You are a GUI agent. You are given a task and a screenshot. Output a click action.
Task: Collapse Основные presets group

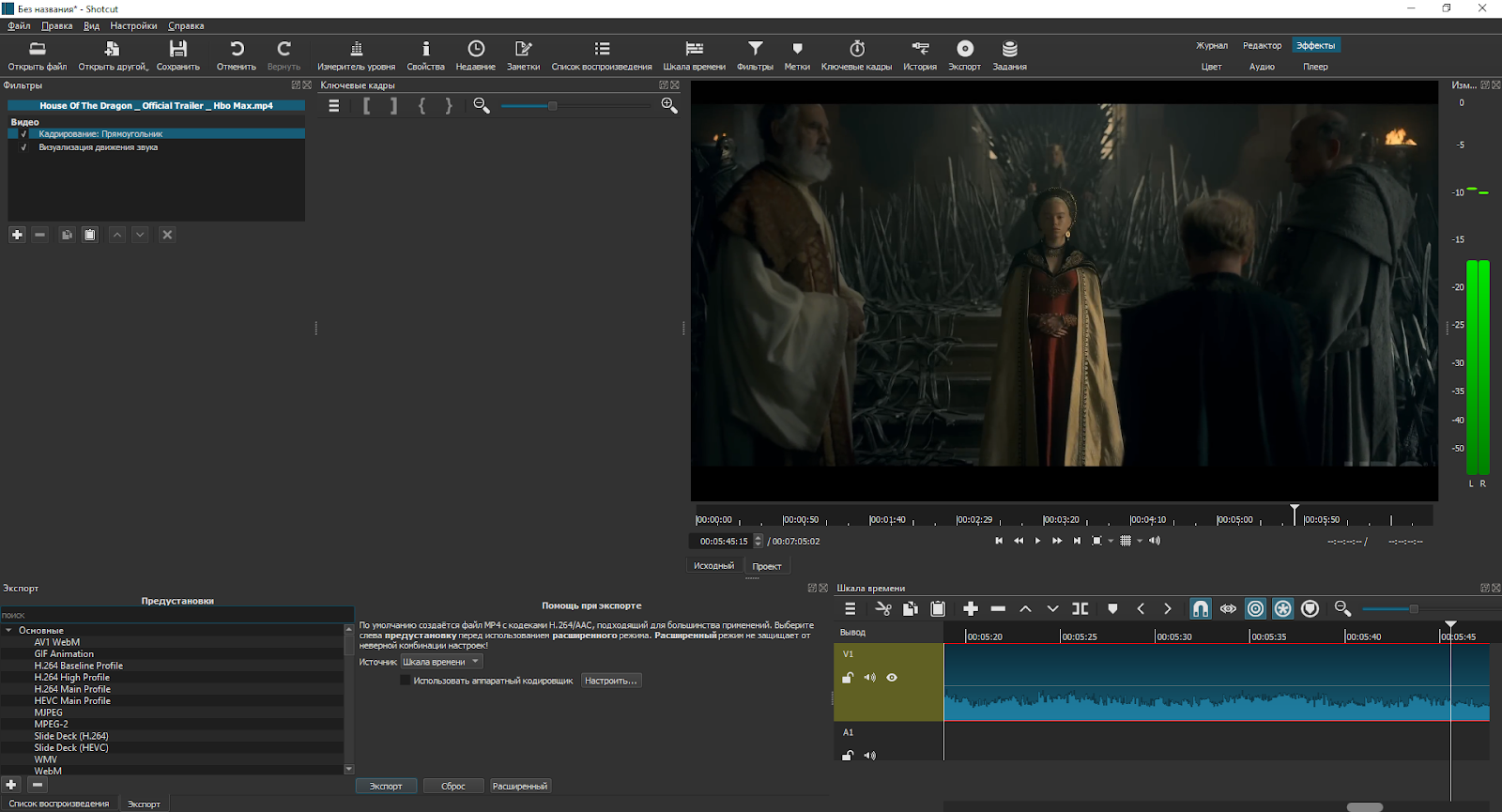point(8,631)
